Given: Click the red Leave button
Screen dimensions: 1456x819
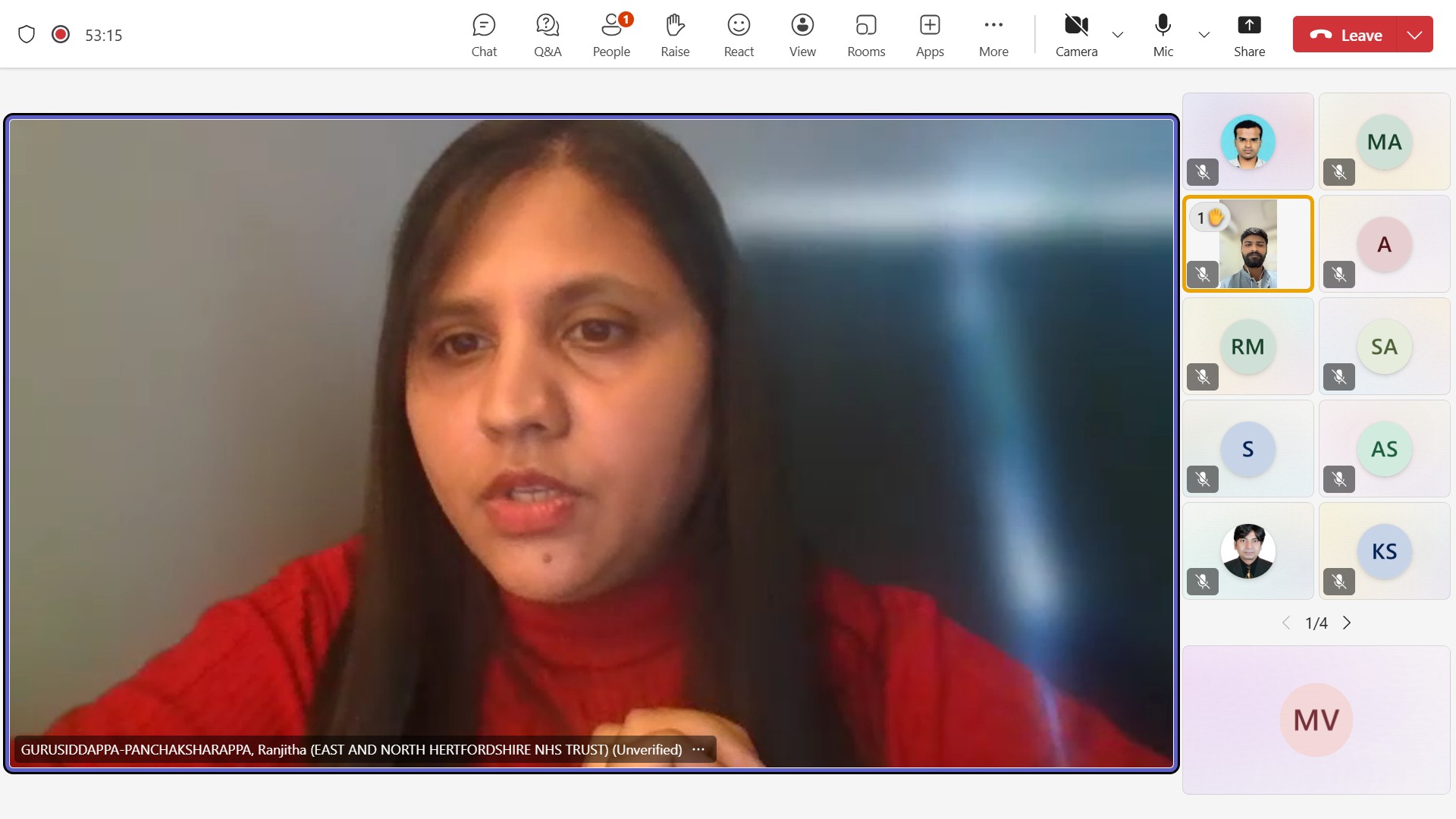Looking at the screenshot, I should [1346, 35].
